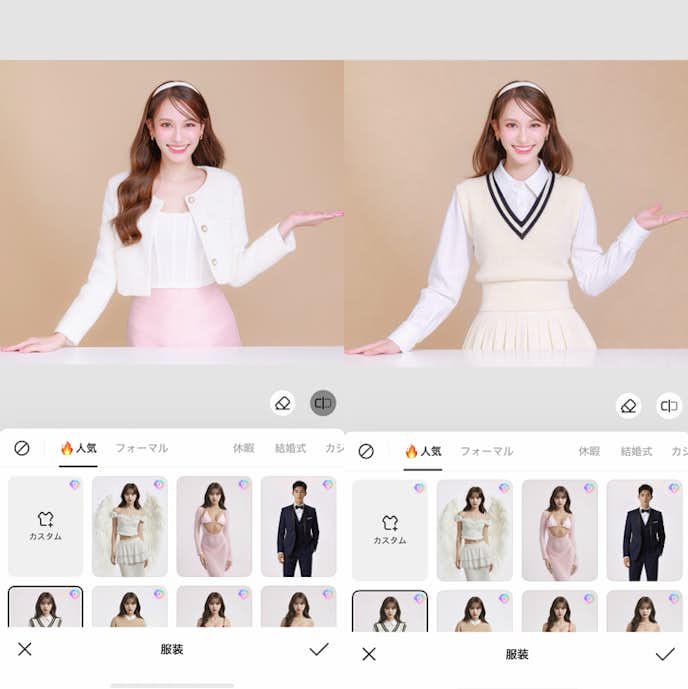Select 休暇 tab in left panel
Image resolution: width=688 pixels, height=689 pixels.
(x=244, y=448)
